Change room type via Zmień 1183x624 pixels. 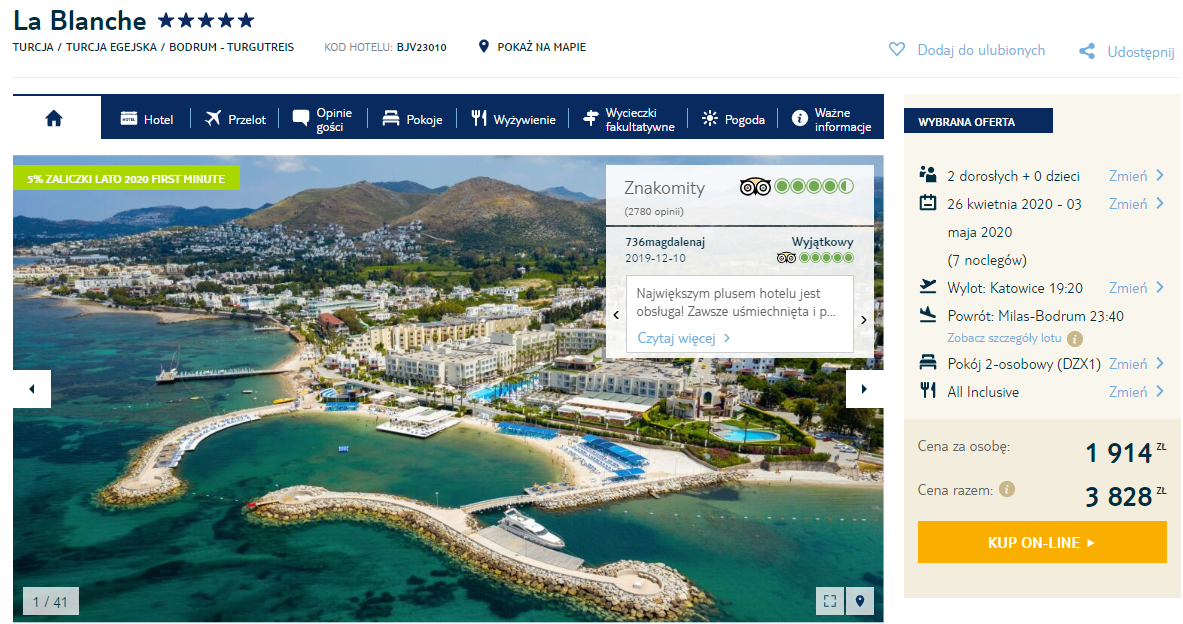tap(1136, 364)
